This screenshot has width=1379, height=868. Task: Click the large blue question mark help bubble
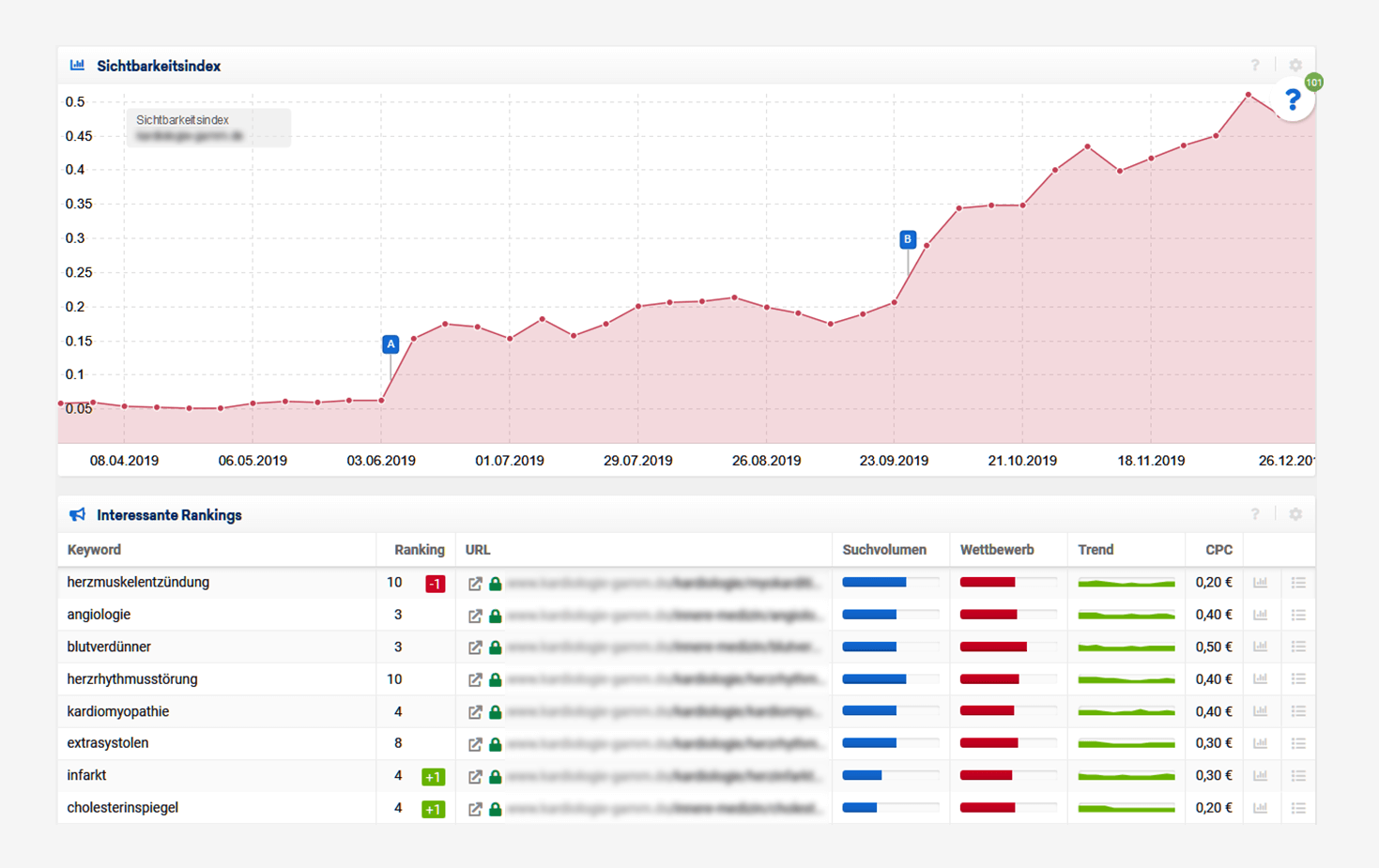pos(1294,99)
